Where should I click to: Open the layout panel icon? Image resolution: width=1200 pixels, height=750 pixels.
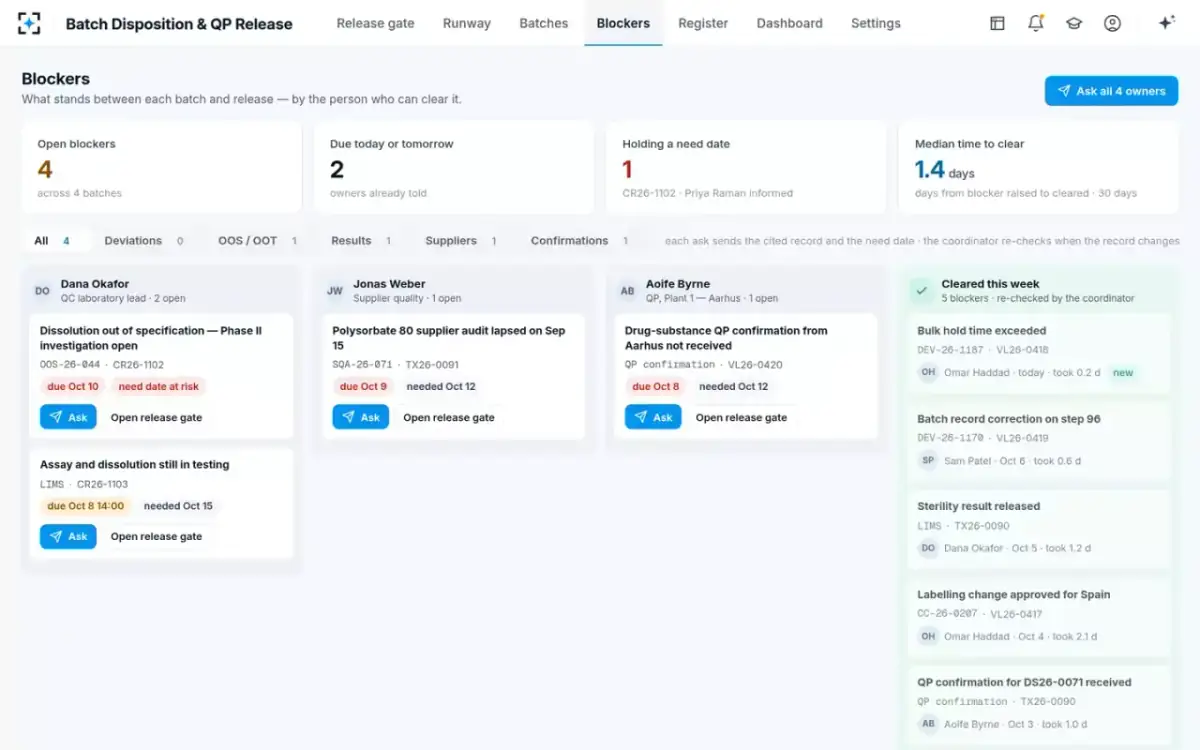(x=997, y=23)
